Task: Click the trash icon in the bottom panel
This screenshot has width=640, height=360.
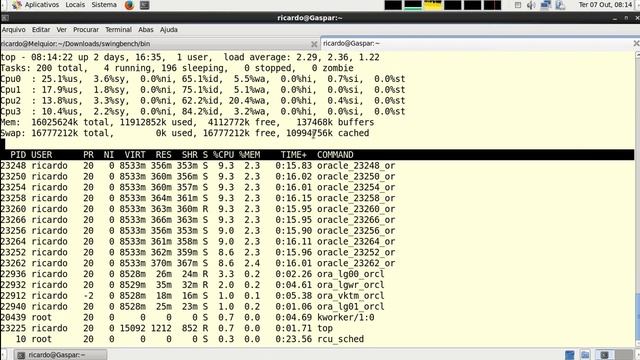Action: tap(585, 355)
